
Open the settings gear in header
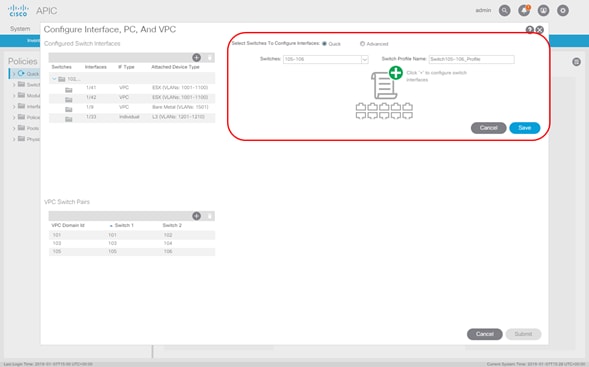pos(563,11)
